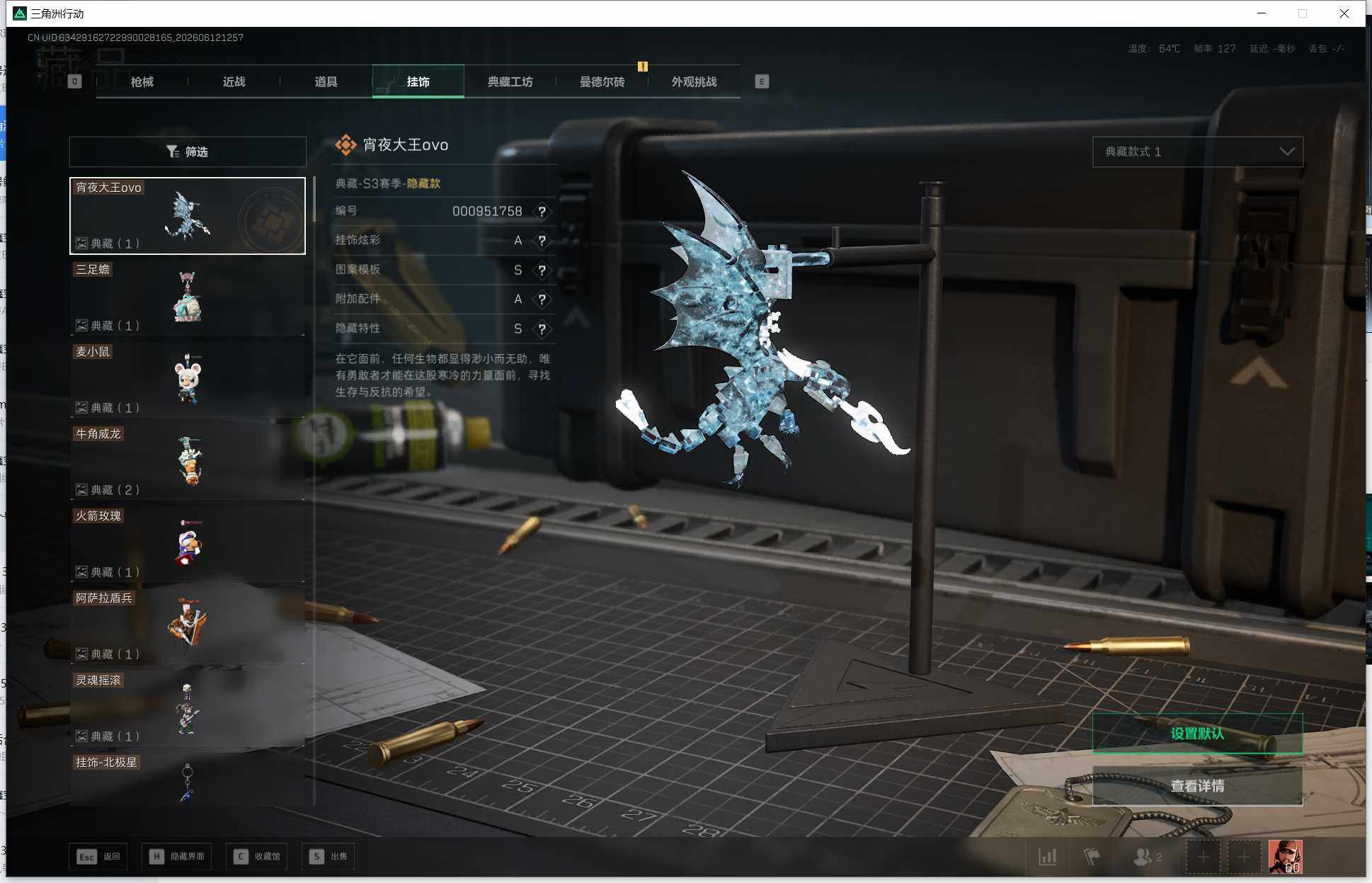Screen dimensions: 1372x883
Task: Select the 道具 tab
Action: pos(326,81)
